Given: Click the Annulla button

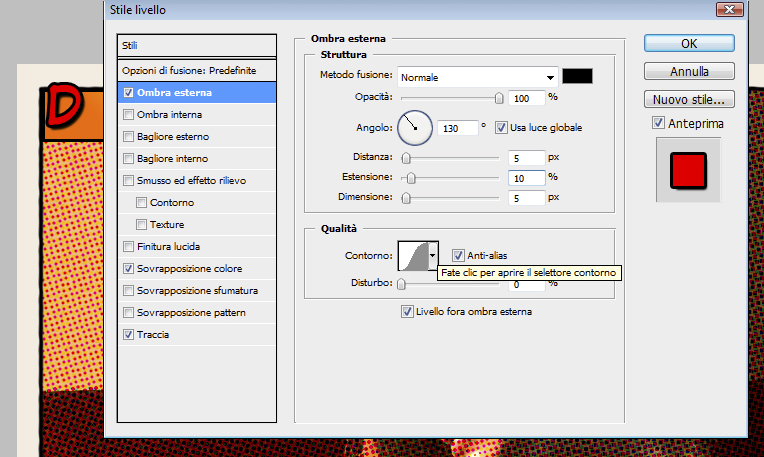Looking at the screenshot, I should 690,71.
